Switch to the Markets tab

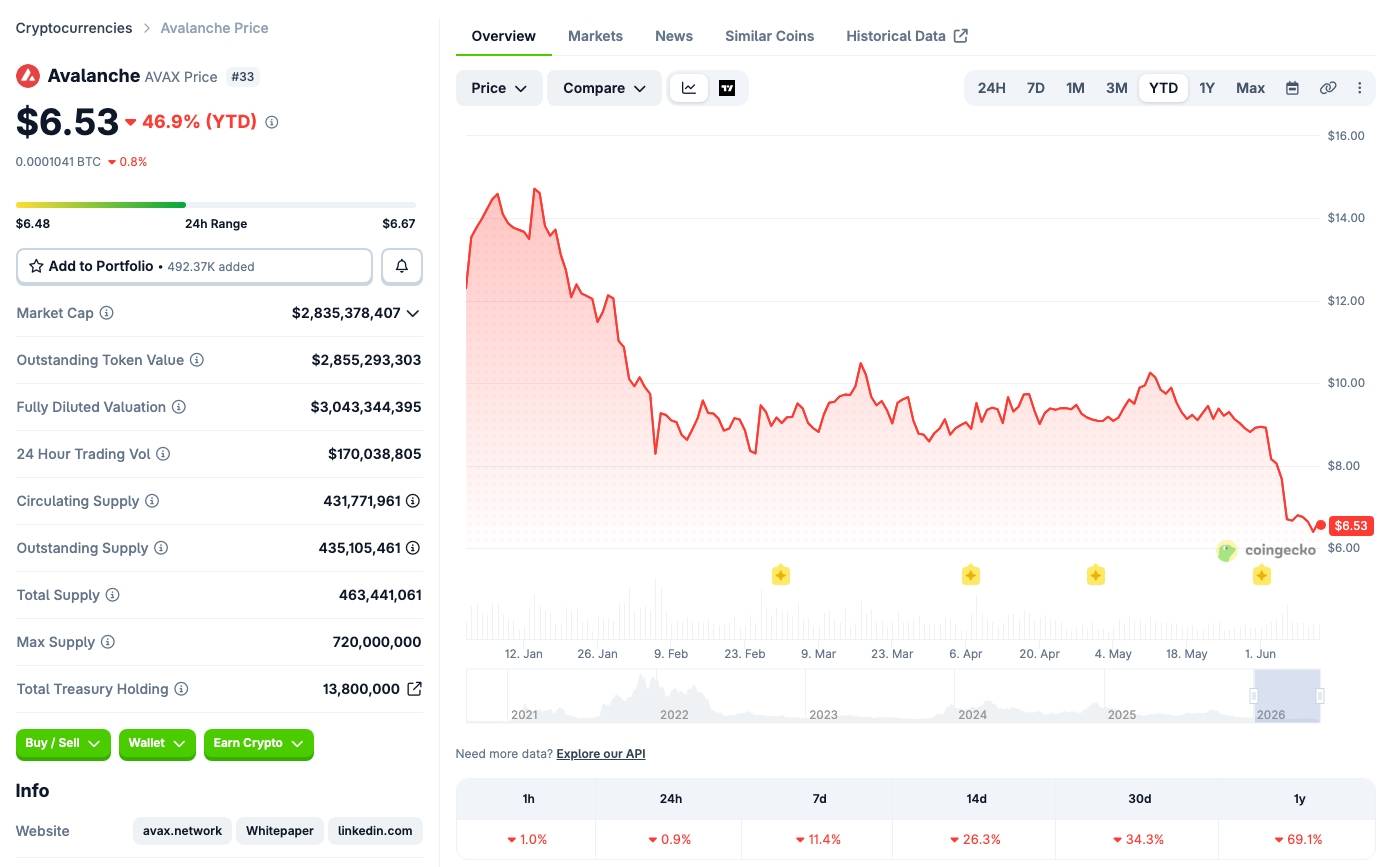point(595,36)
